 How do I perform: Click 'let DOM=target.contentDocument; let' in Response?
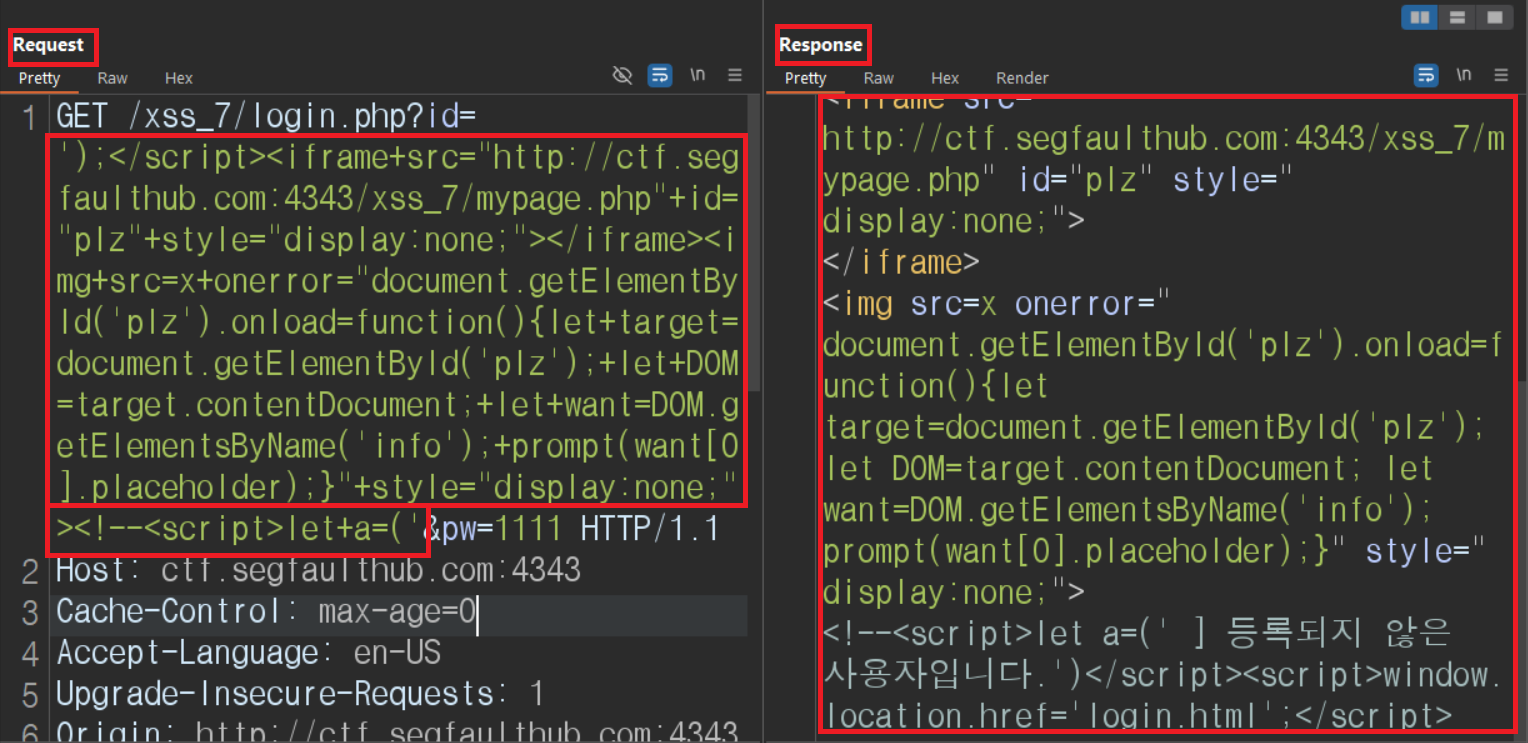click(x=1128, y=469)
